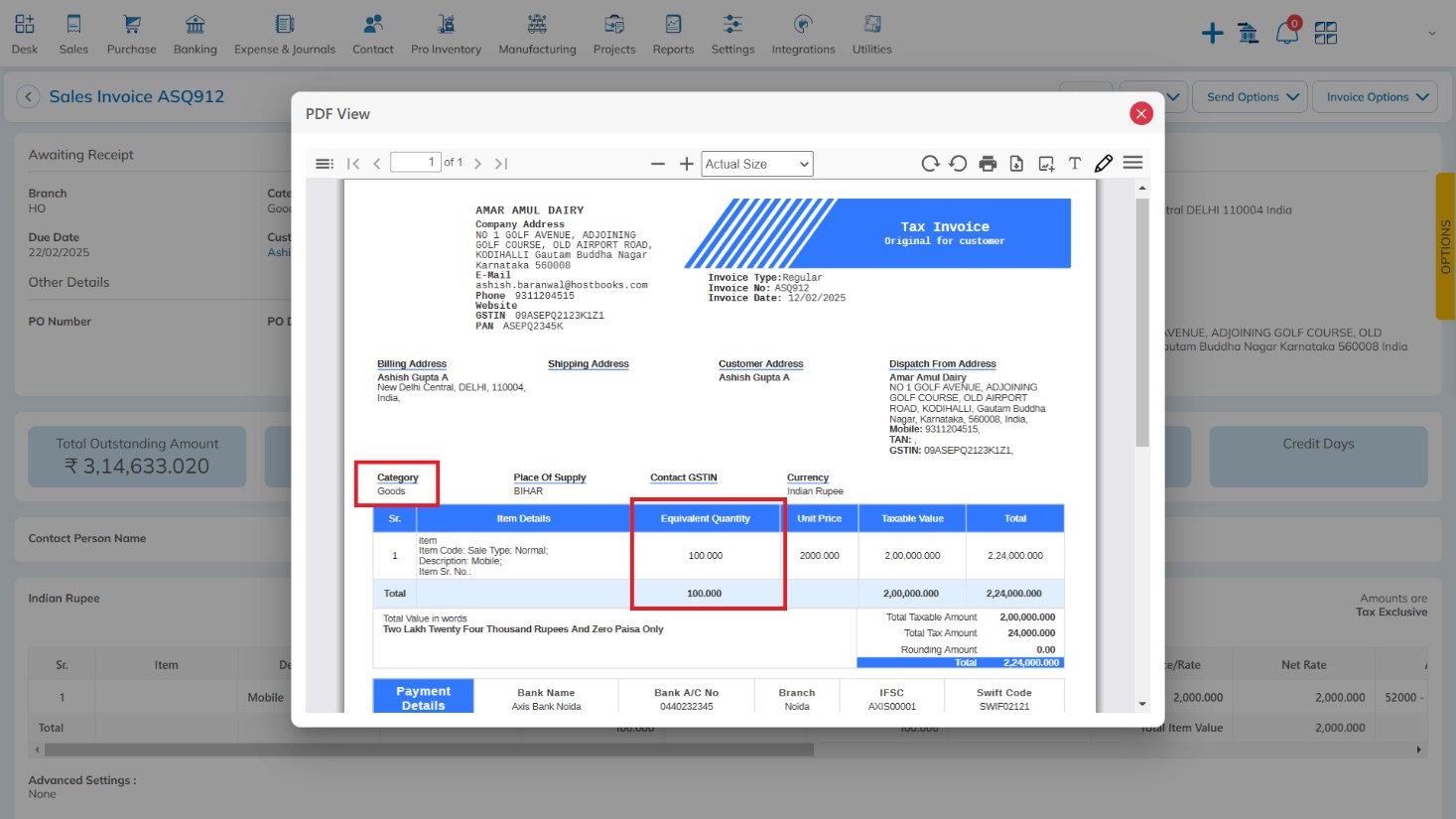The height and width of the screenshot is (819, 1456).
Task: Open the Actual Size zoom dropdown
Action: point(757,164)
